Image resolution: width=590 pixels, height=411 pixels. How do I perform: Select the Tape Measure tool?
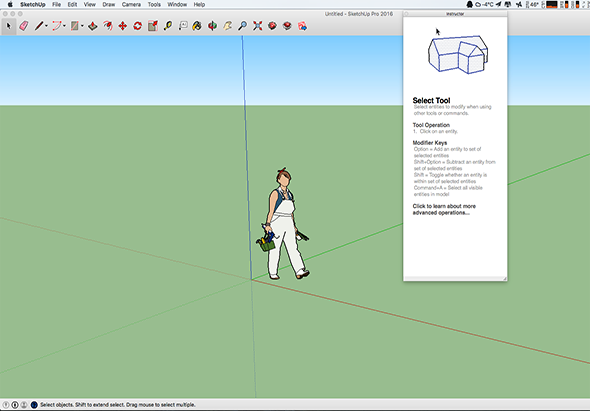168,26
